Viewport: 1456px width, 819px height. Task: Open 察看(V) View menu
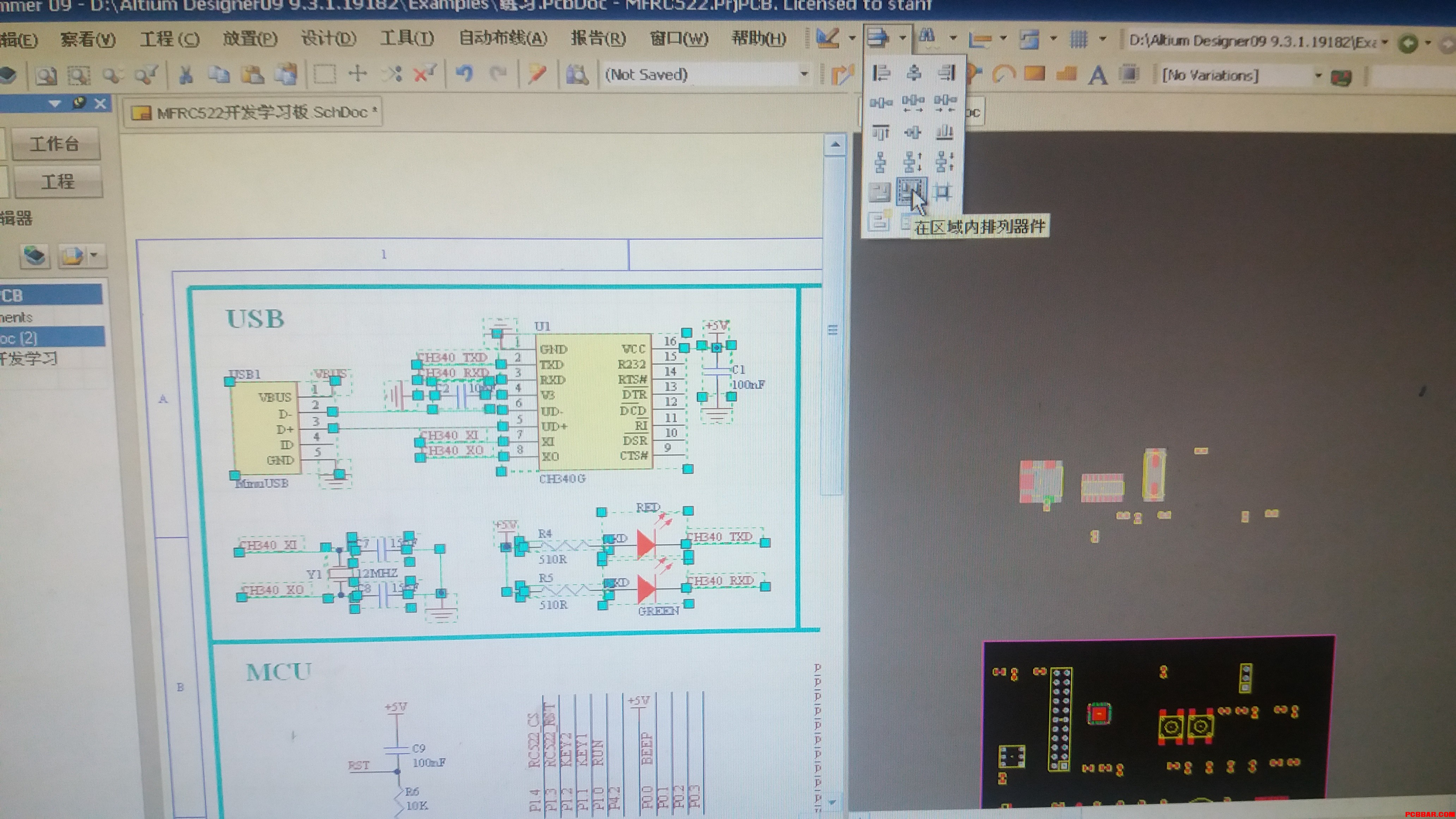pos(87,39)
